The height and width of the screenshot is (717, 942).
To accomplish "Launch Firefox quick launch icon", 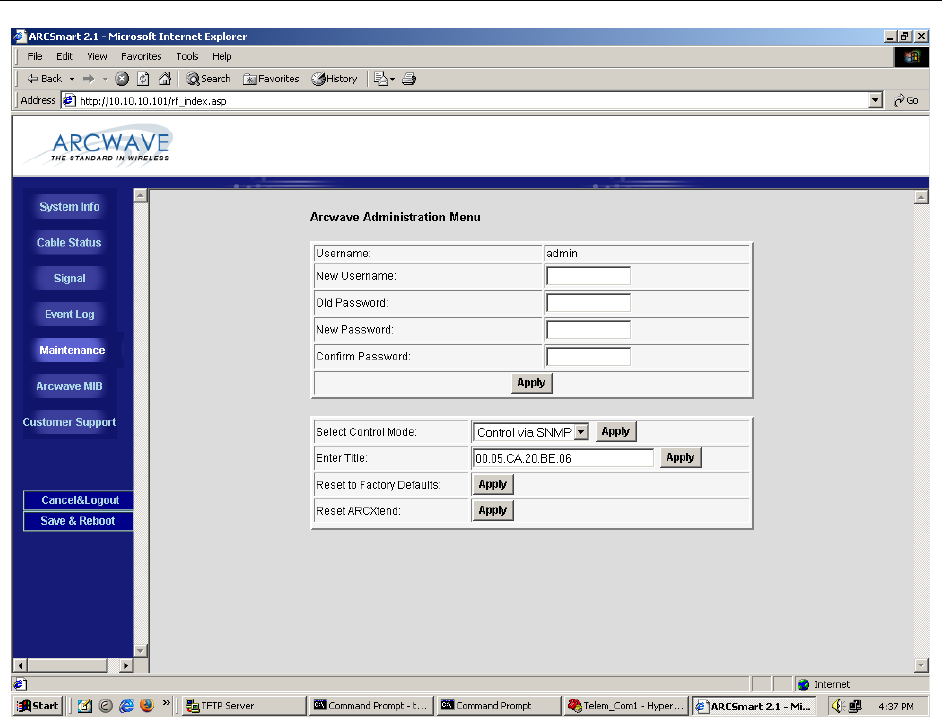I will (x=147, y=706).
